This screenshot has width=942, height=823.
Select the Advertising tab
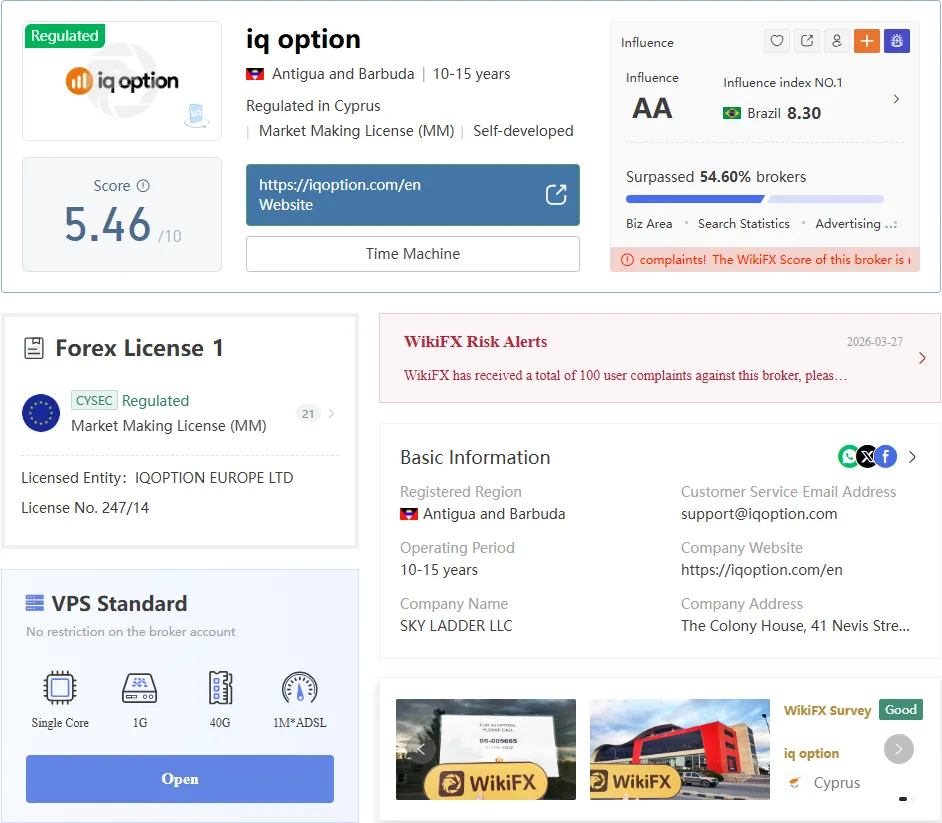click(x=848, y=223)
